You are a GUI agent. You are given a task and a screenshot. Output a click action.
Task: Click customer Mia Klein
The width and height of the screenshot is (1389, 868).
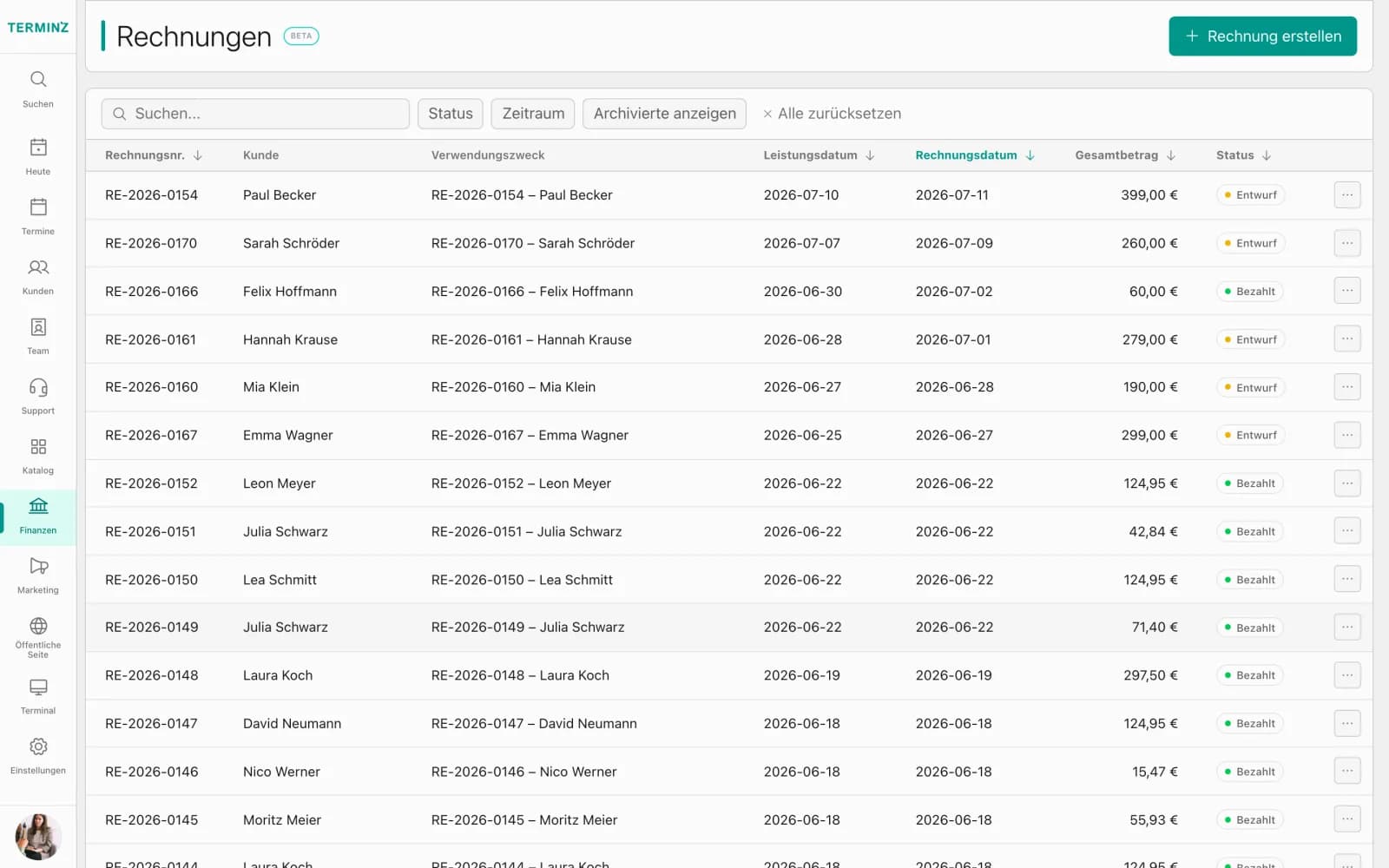click(x=271, y=387)
